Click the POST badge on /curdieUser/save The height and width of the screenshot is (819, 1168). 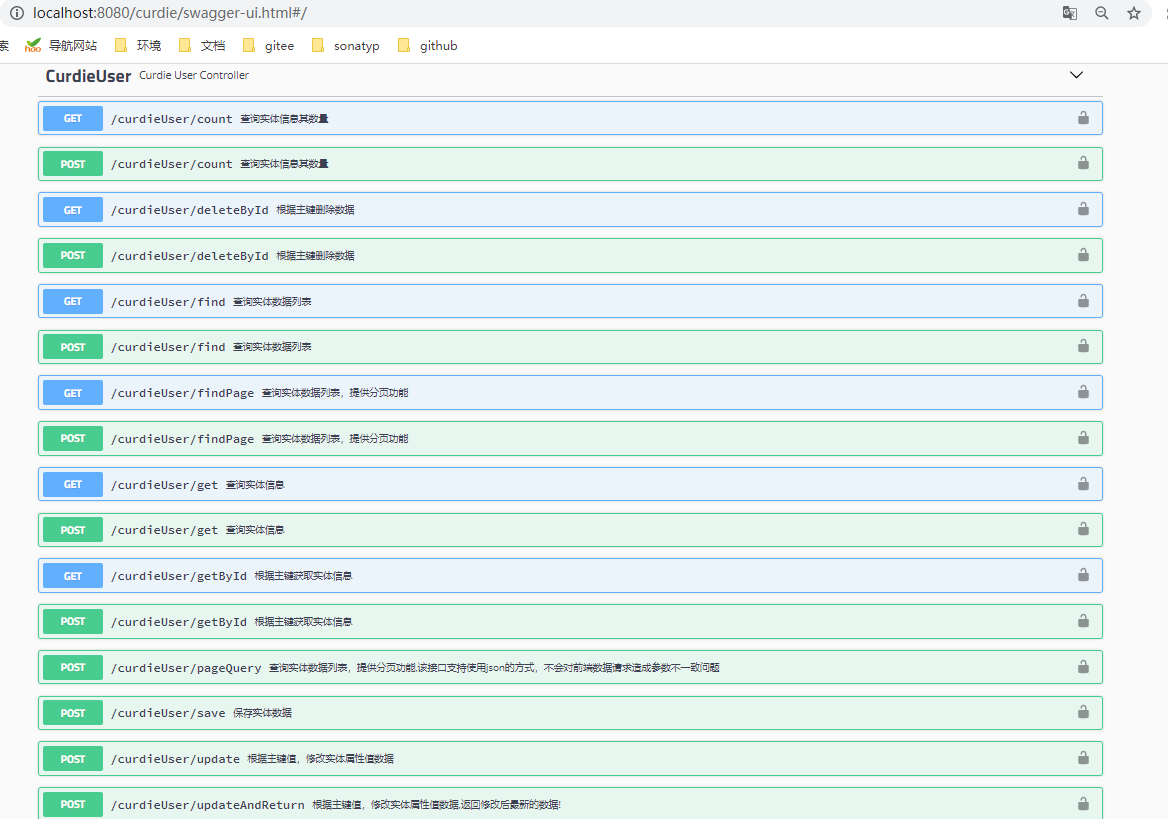(x=73, y=713)
